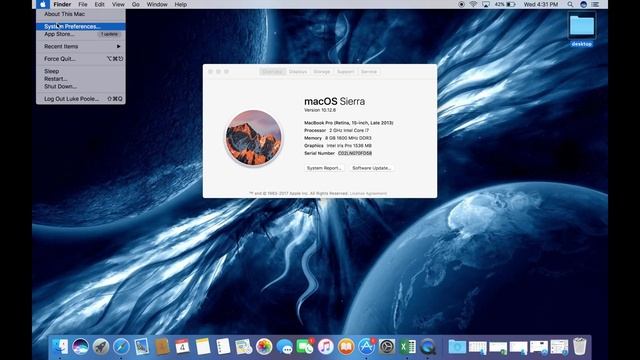
Task: Click the AirPlay display icon in menu bar
Action: [486, 4]
